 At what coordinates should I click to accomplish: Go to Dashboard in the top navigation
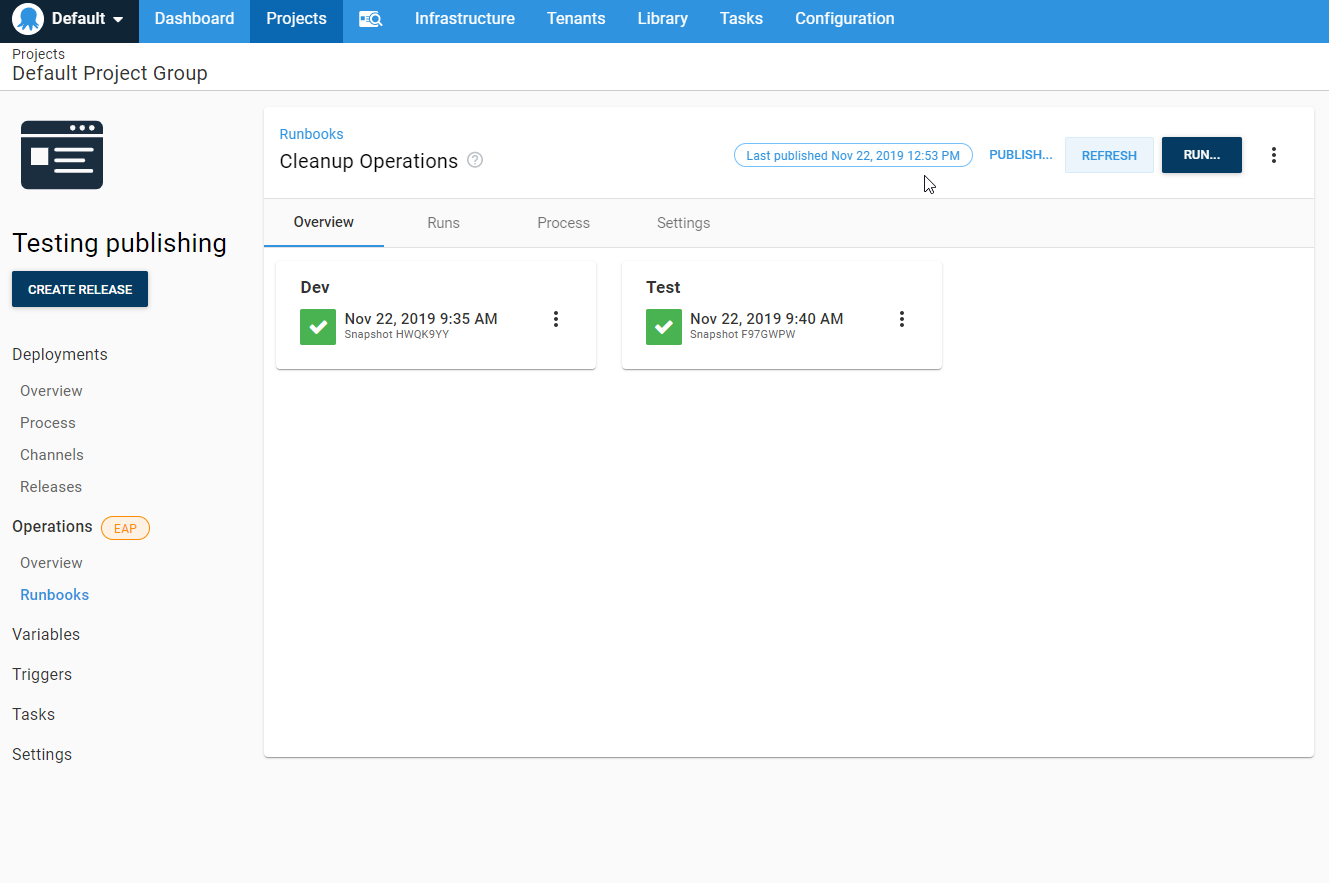tap(194, 19)
